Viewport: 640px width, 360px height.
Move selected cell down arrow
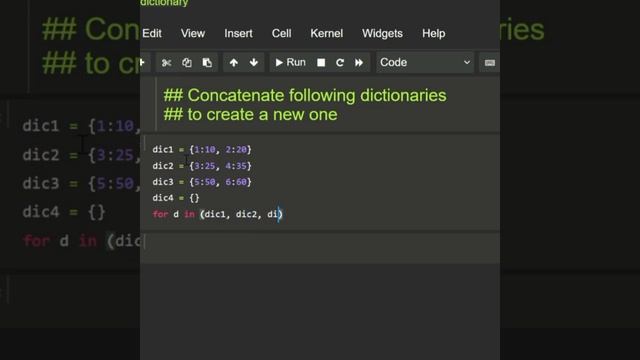[x=253, y=62]
